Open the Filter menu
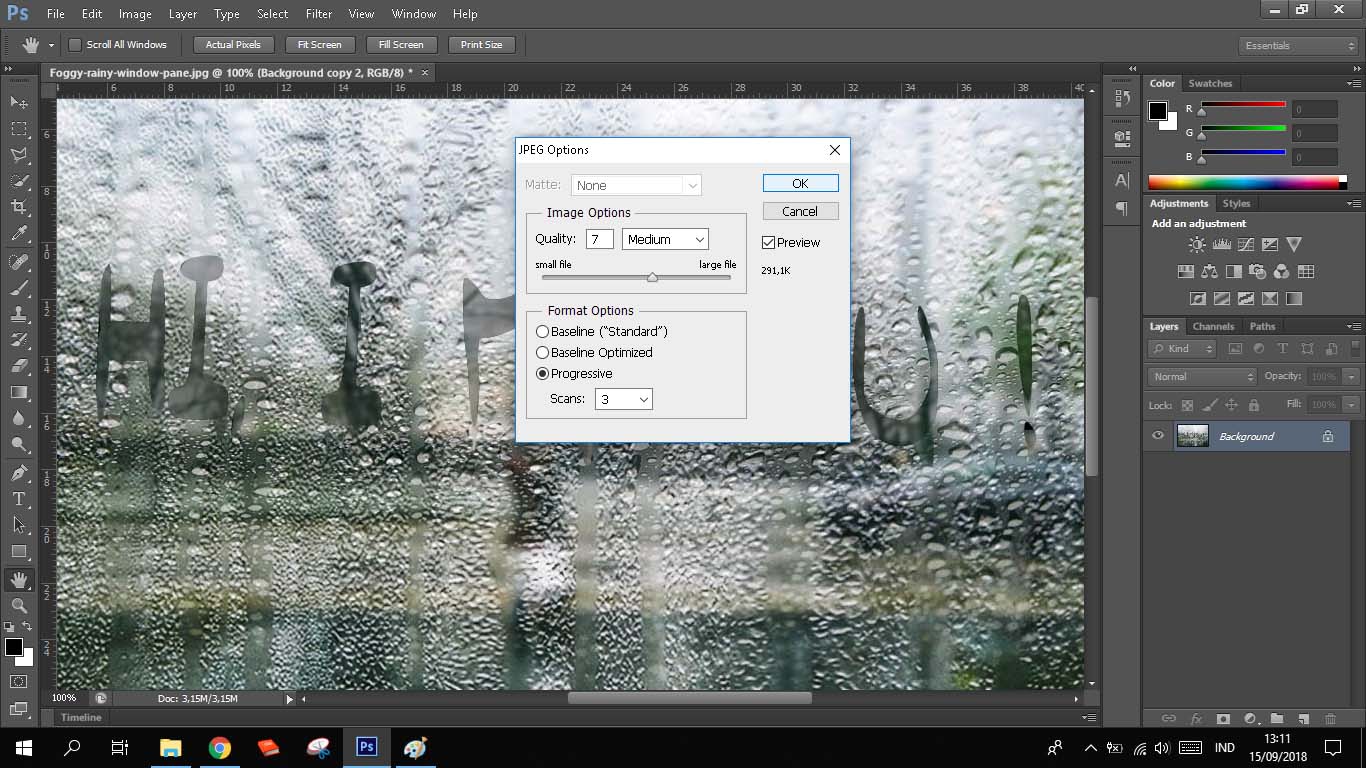 pos(319,14)
